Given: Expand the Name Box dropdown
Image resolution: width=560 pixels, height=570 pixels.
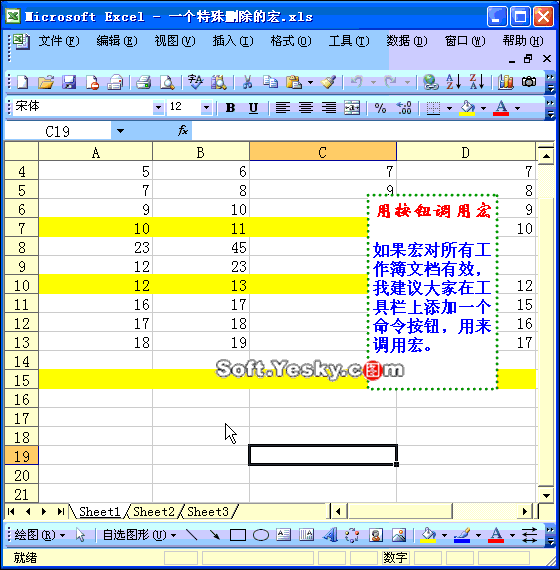Looking at the screenshot, I should (120, 131).
